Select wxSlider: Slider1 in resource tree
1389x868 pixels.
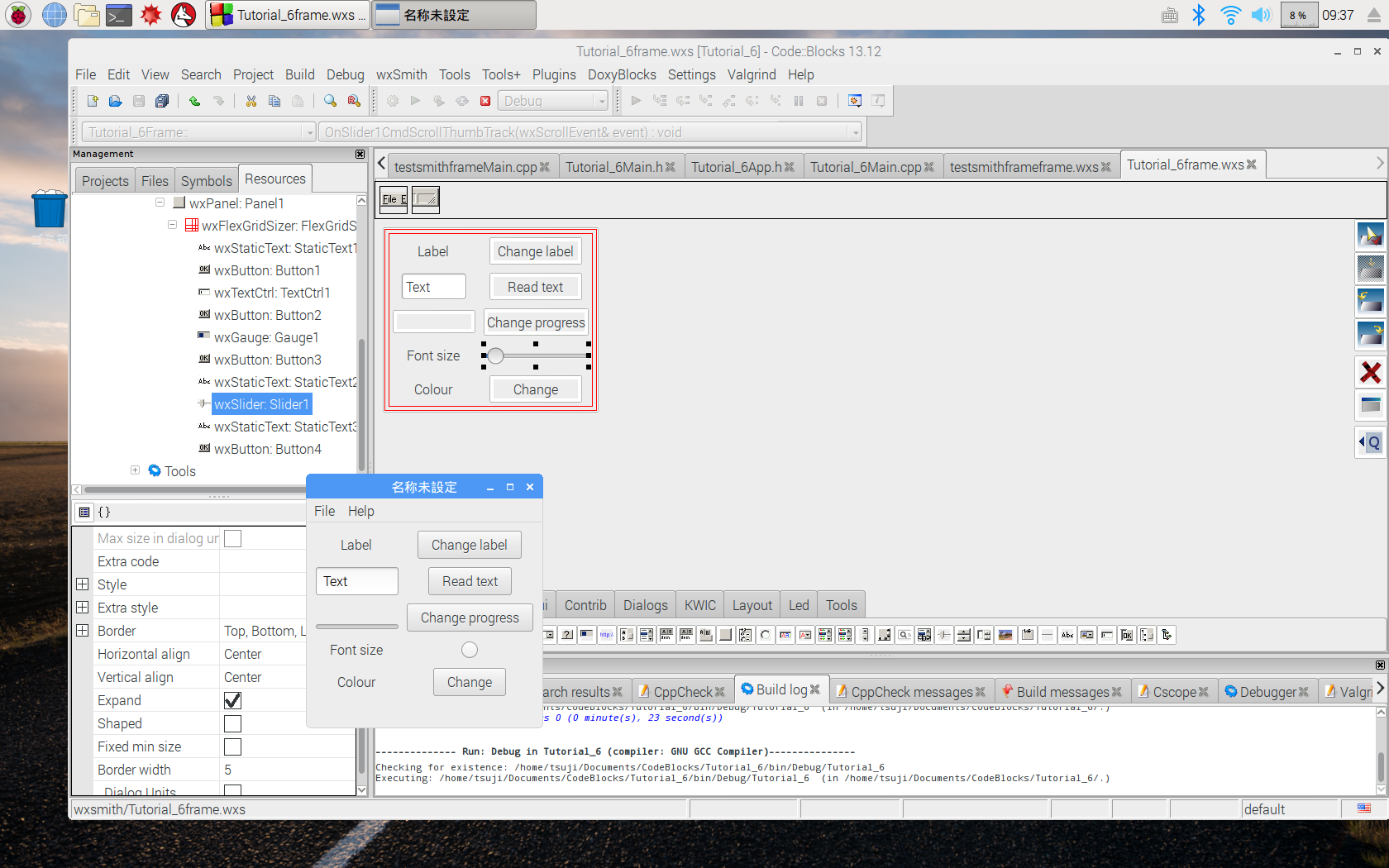261,404
